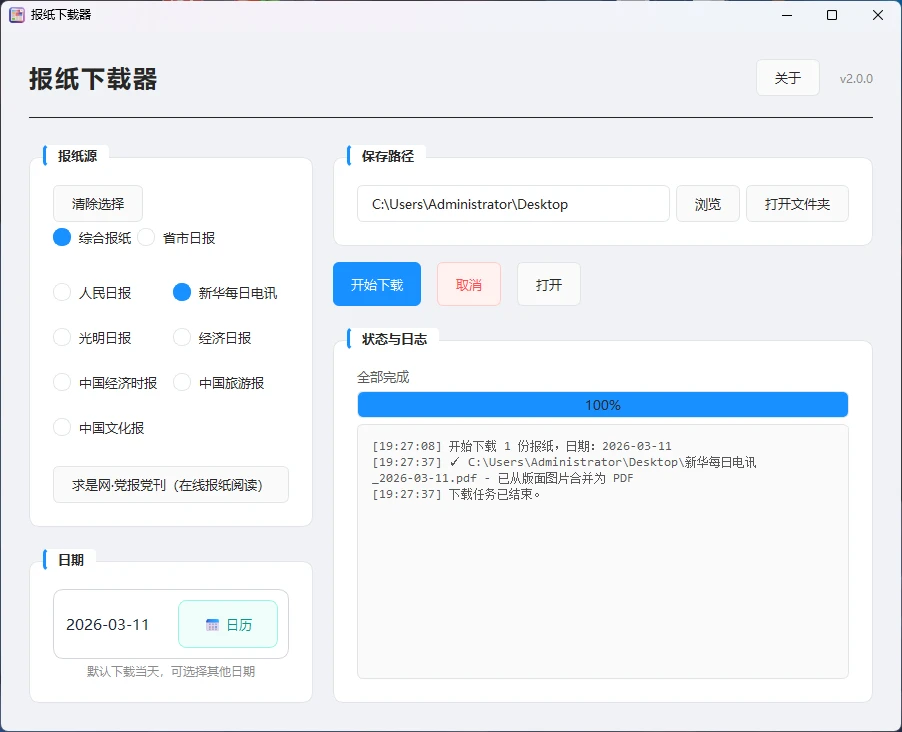Maximize the 报纸下载器 window

(832, 15)
